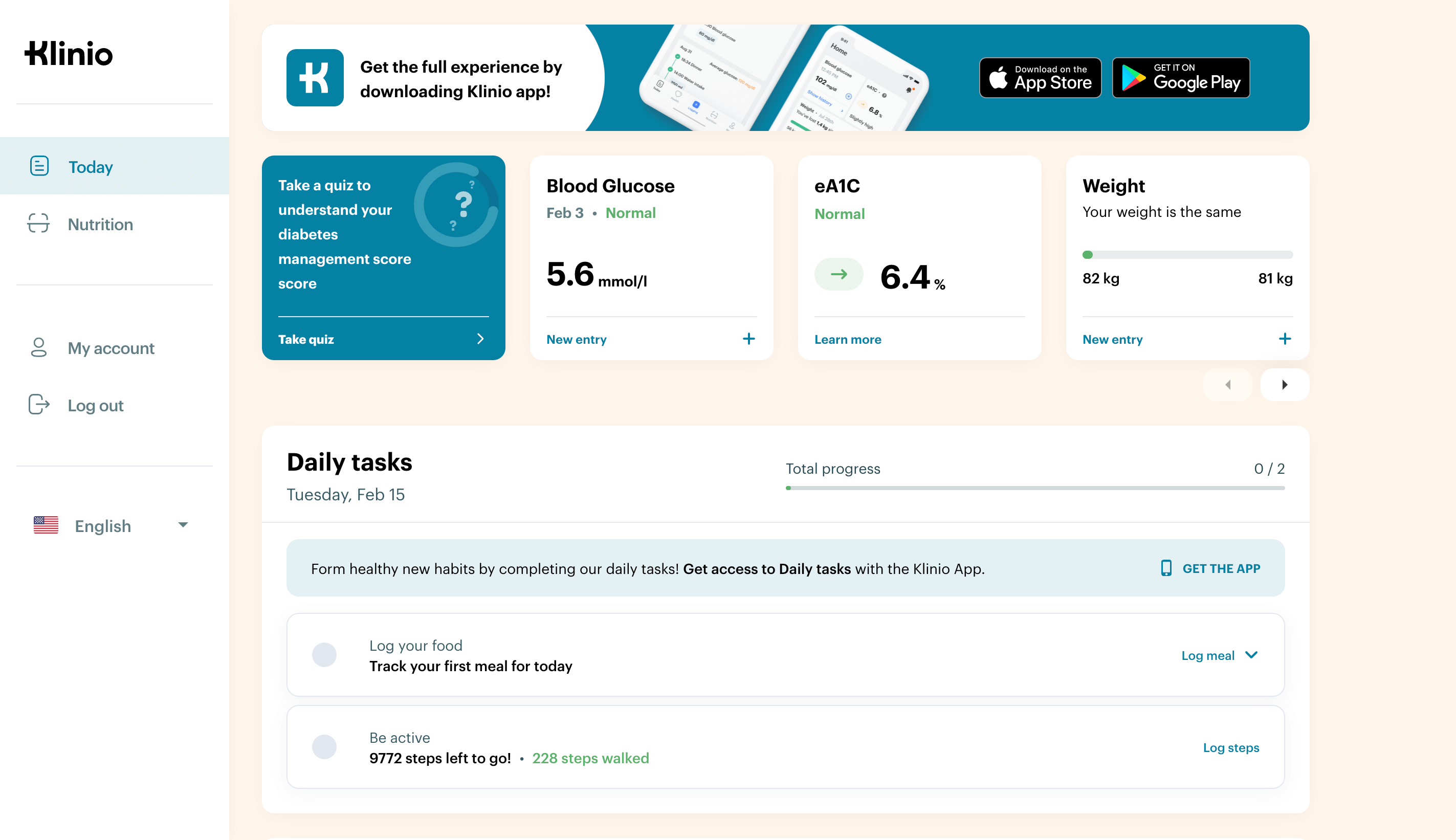Image resolution: width=1456 pixels, height=840 pixels.
Task: Click the Take quiz button
Action: click(306, 339)
